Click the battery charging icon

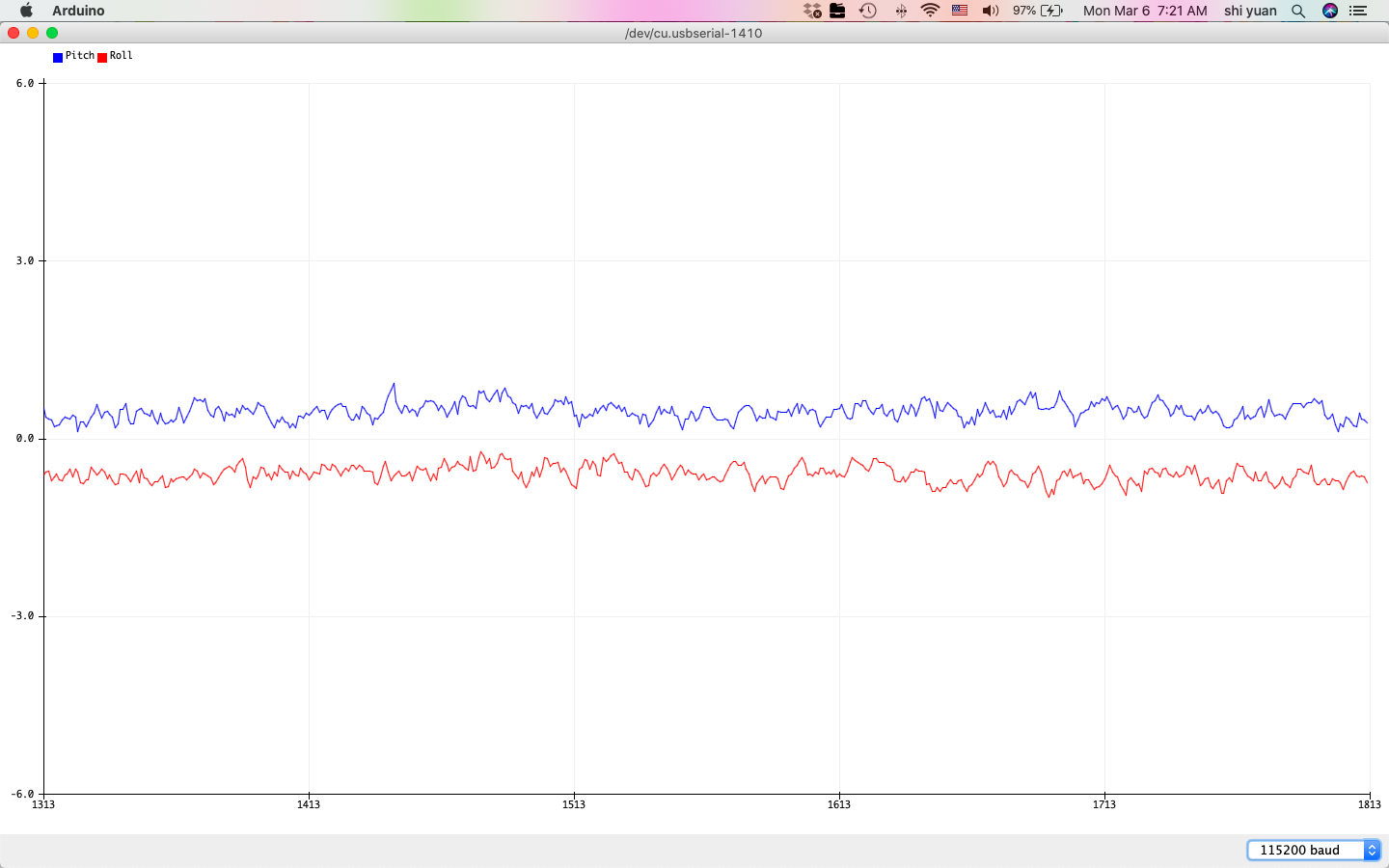click(x=1051, y=11)
